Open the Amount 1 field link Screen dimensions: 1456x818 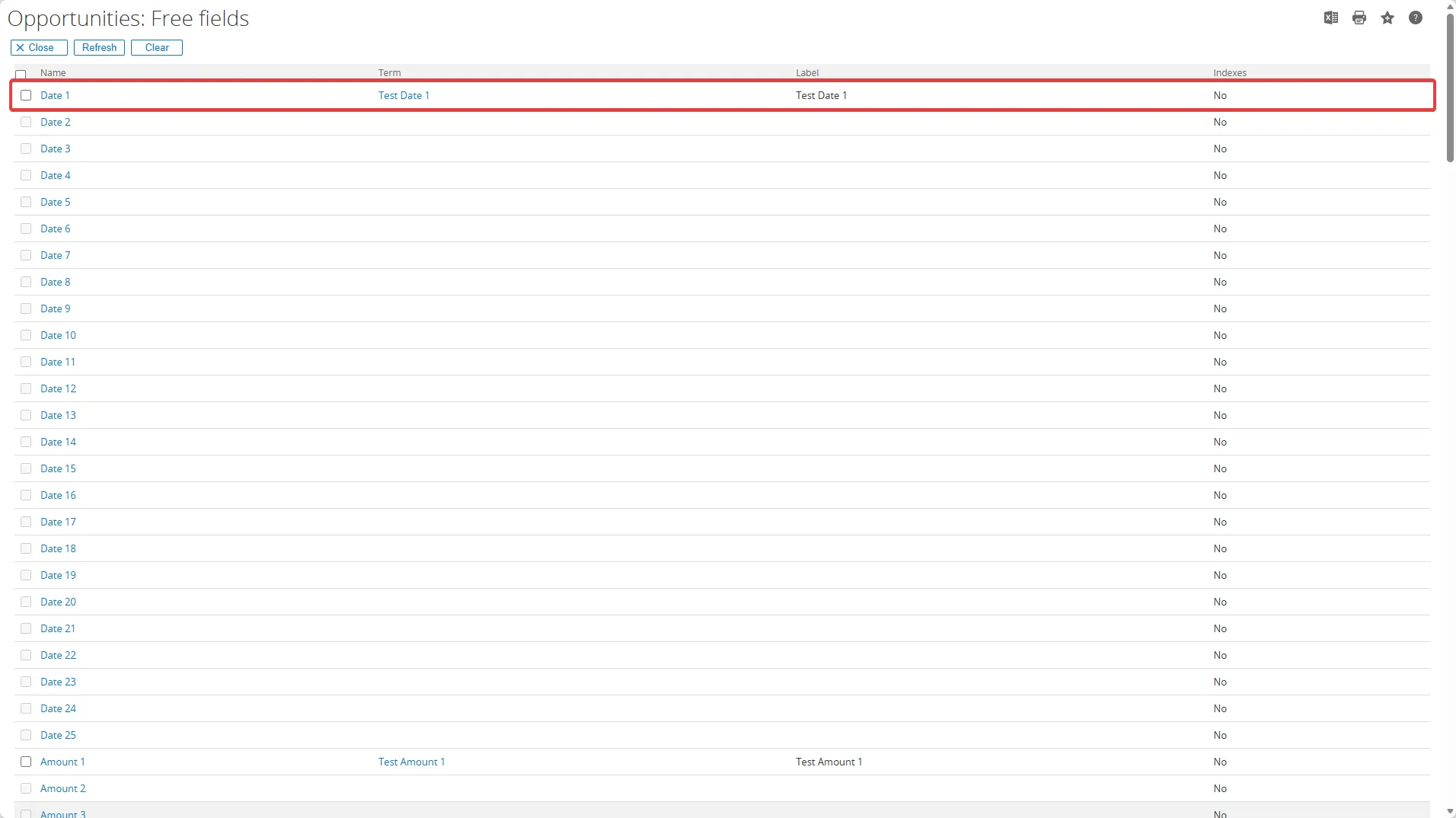(x=62, y=762)
